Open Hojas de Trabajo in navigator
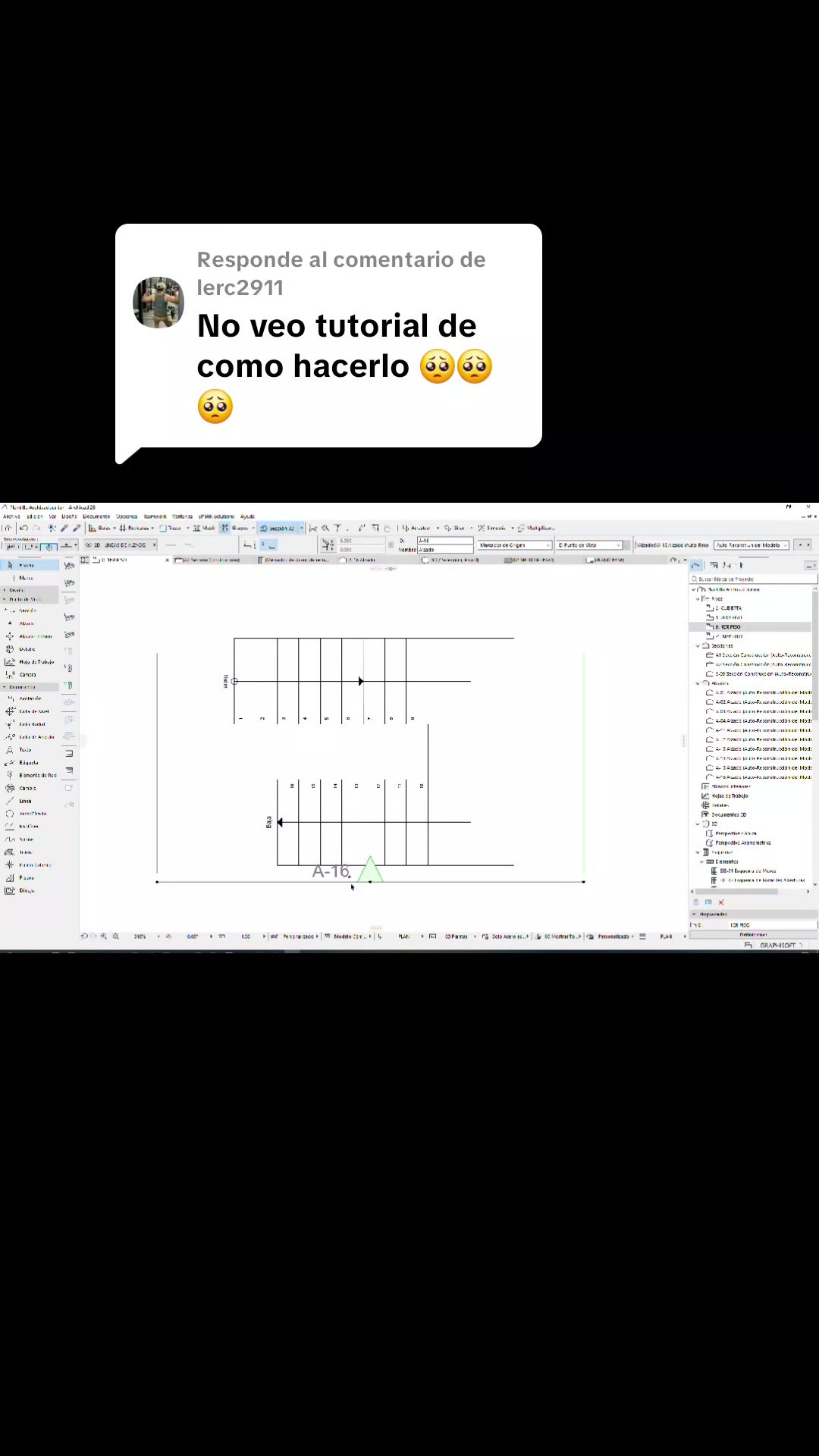This screenshot has width=819, height=1456. click(x=725, y=796)
